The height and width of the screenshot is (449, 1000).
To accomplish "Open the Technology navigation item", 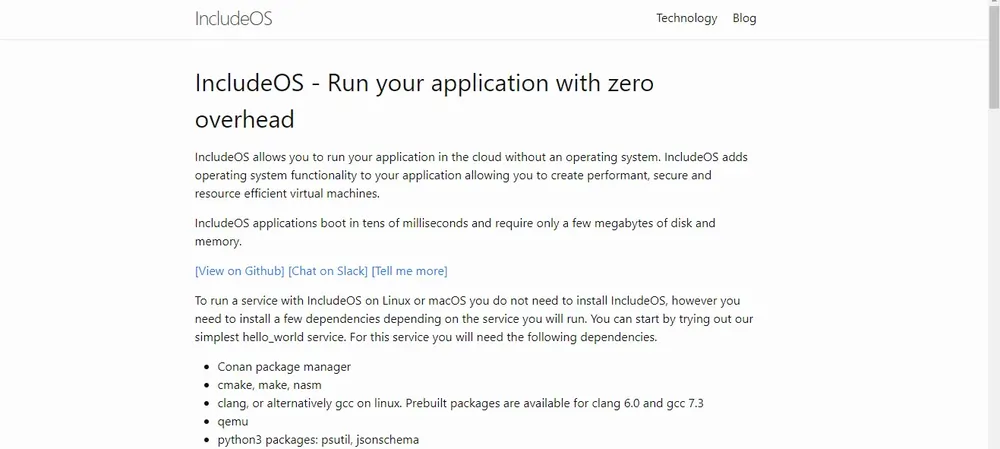I will [686, 18].
